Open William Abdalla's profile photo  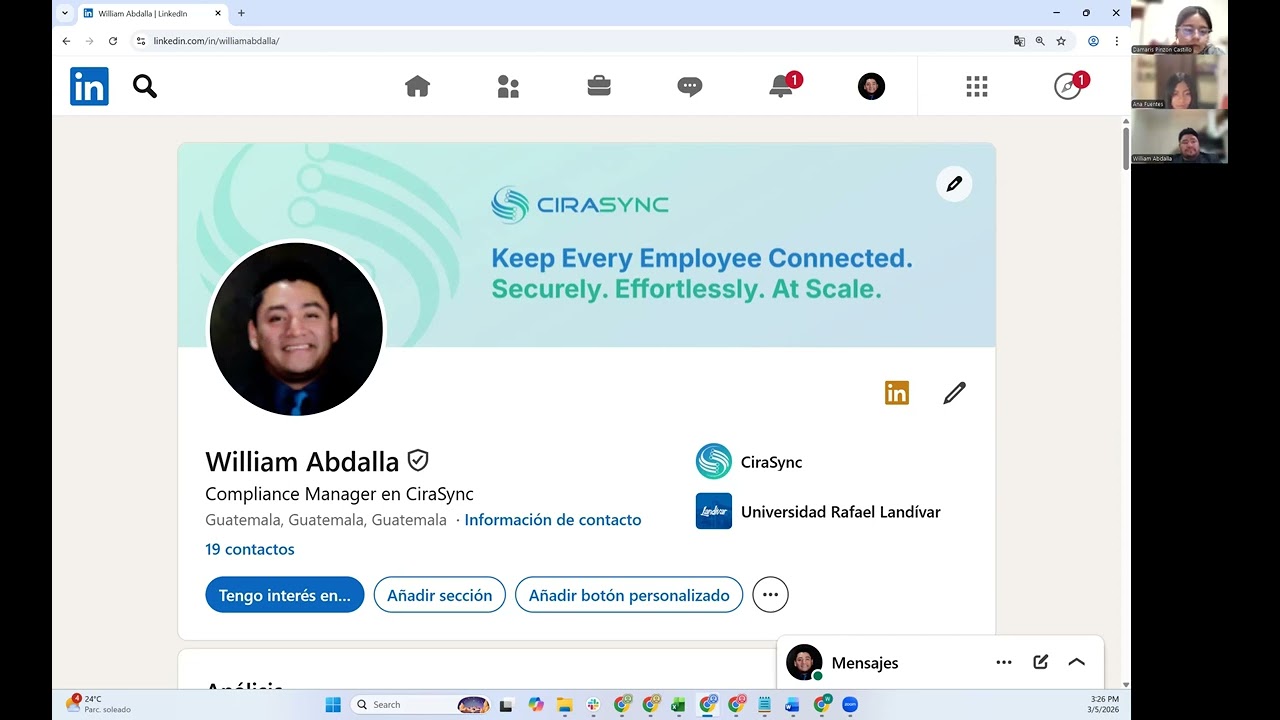296,329
